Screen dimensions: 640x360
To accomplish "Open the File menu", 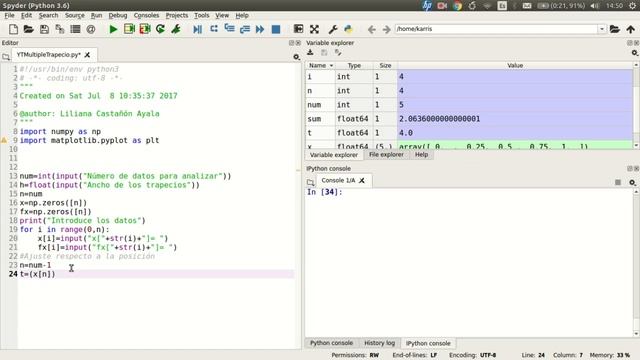I will click(x=9, y=15).
